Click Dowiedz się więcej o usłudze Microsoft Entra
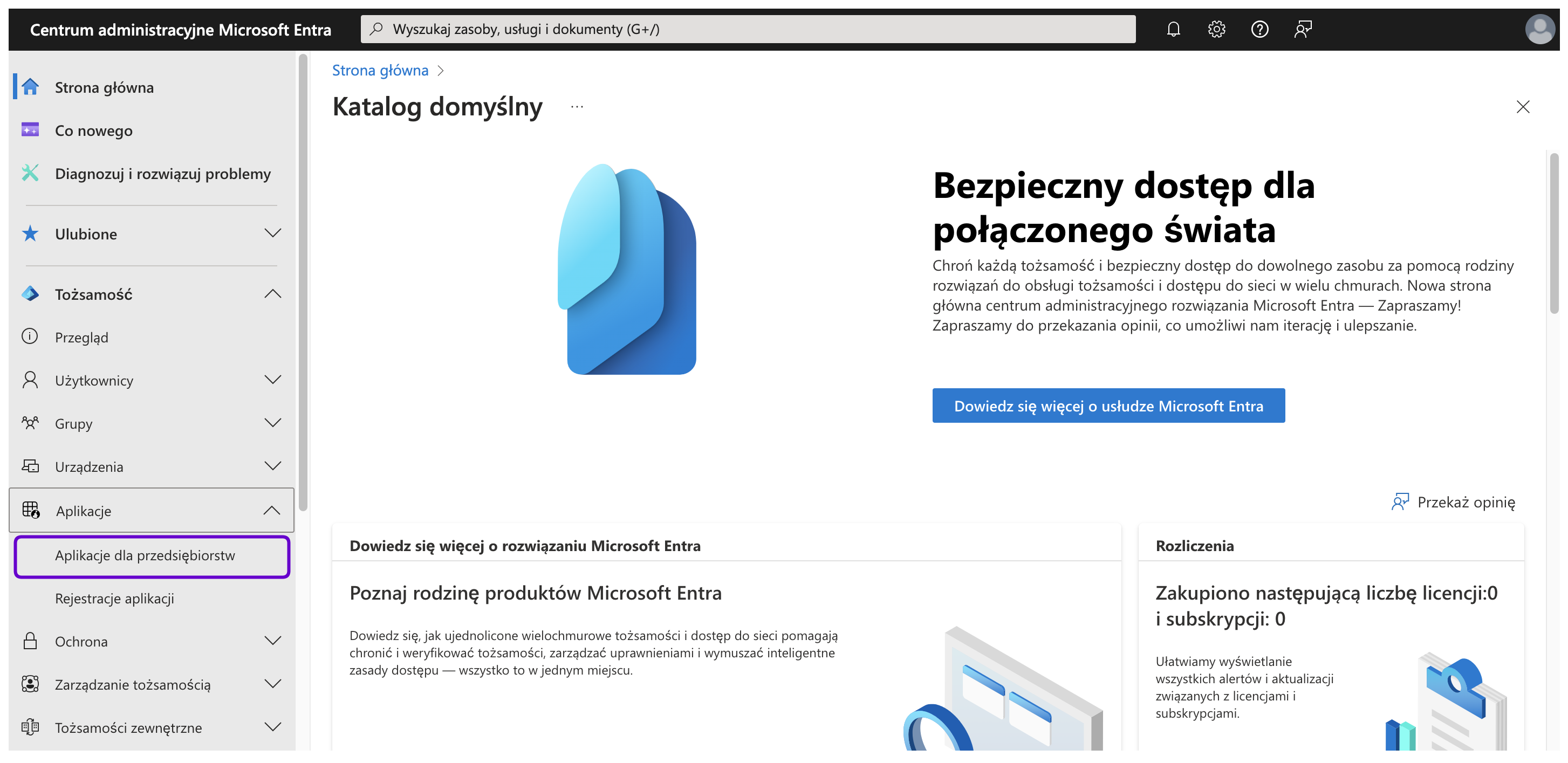 (1108, 405)
